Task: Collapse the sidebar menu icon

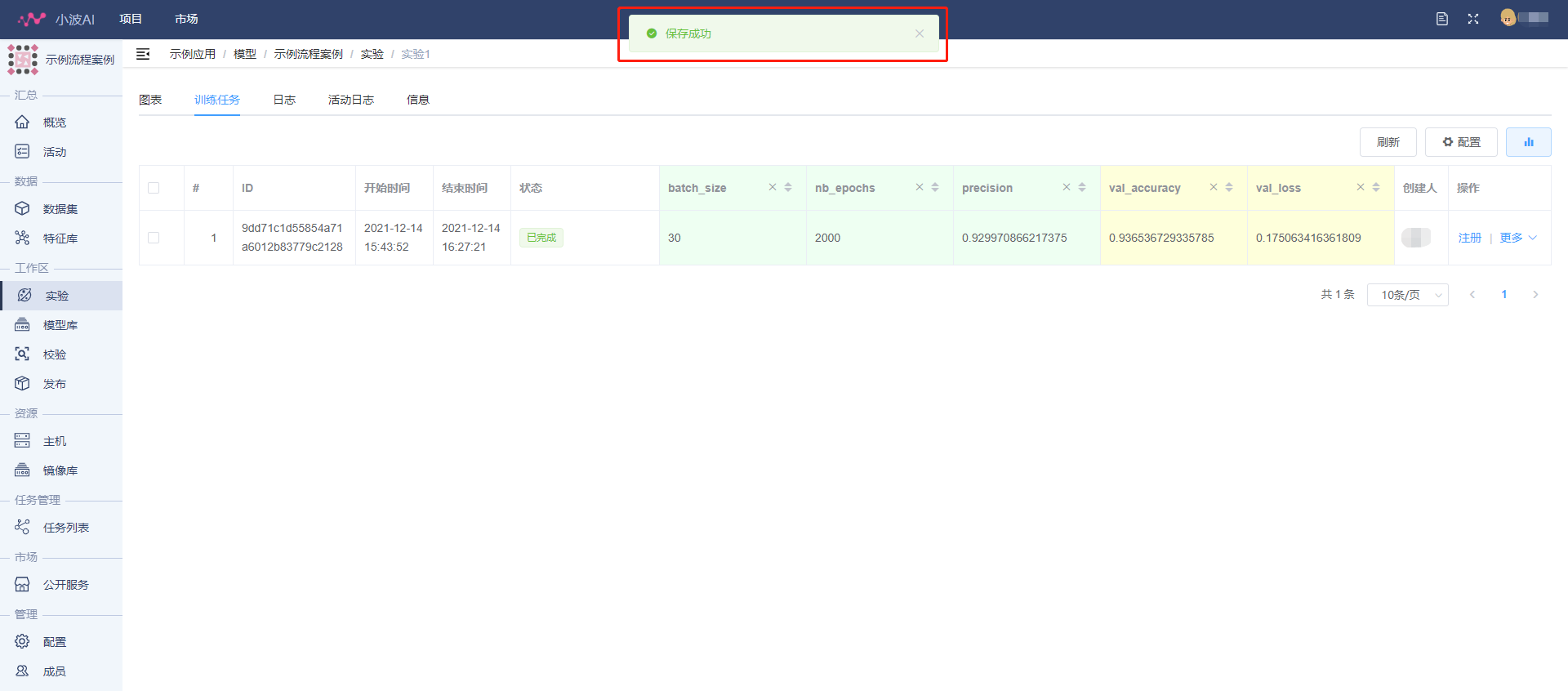Action: (x=143, y=54)
